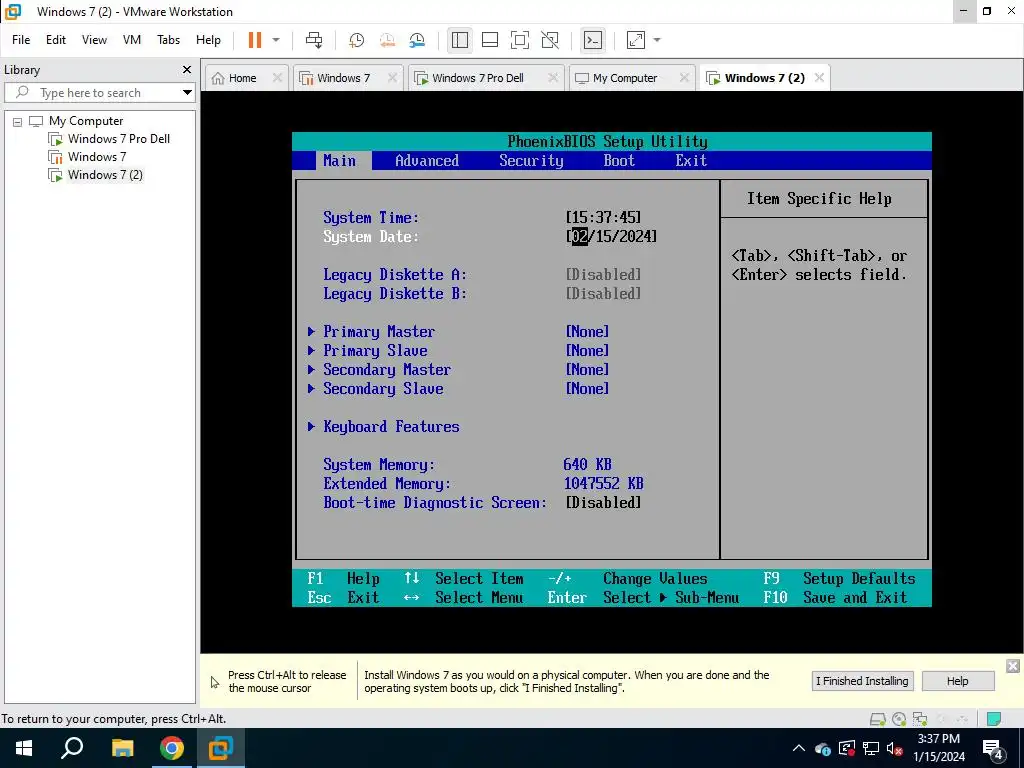This screenshot has height=768, width=1024.
Task: Open the library search filter dropdown
Action: (187, 93)
